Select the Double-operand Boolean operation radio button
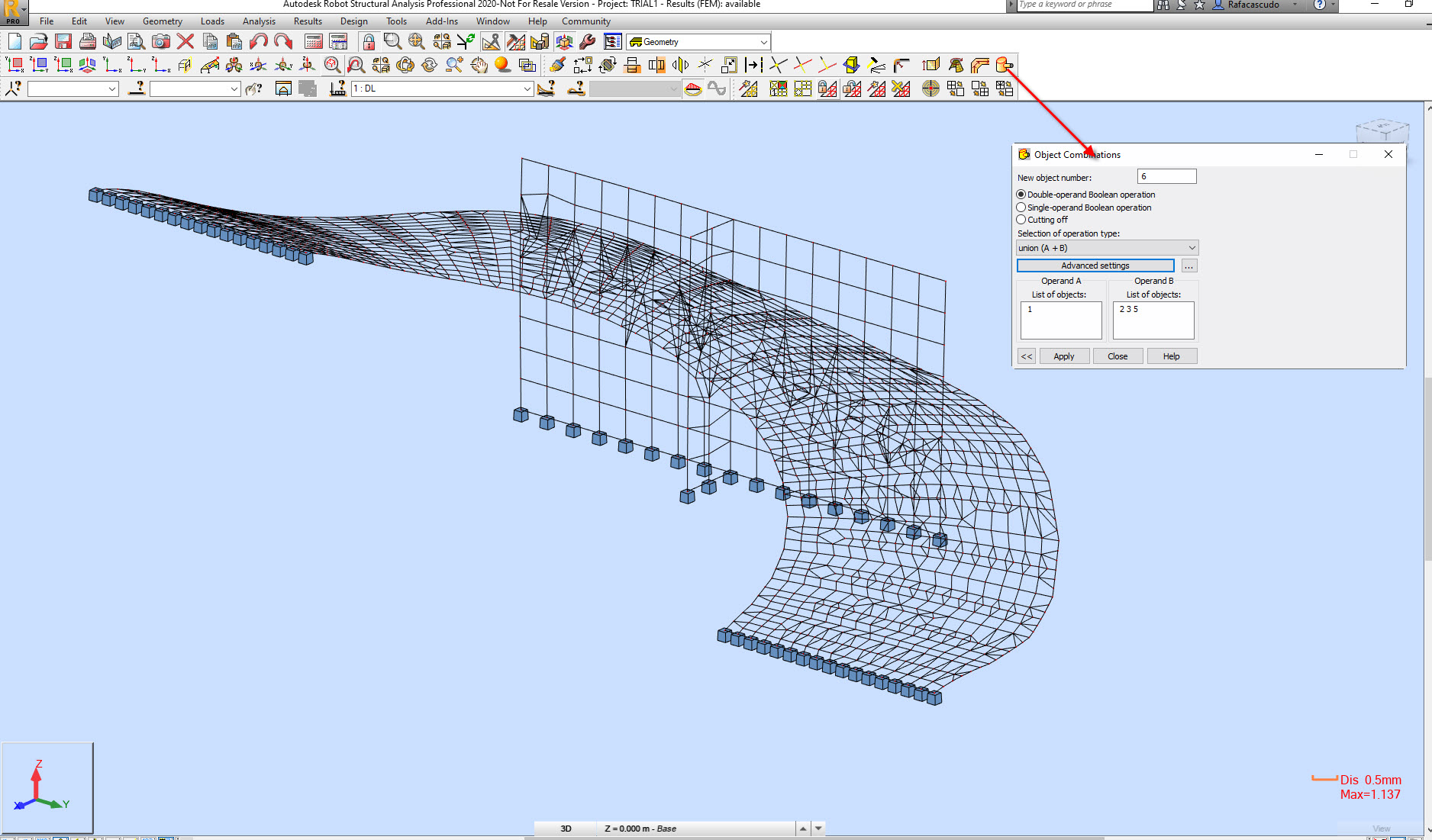Screen dimensions: 1432x840 click(x=1021, y=195)
